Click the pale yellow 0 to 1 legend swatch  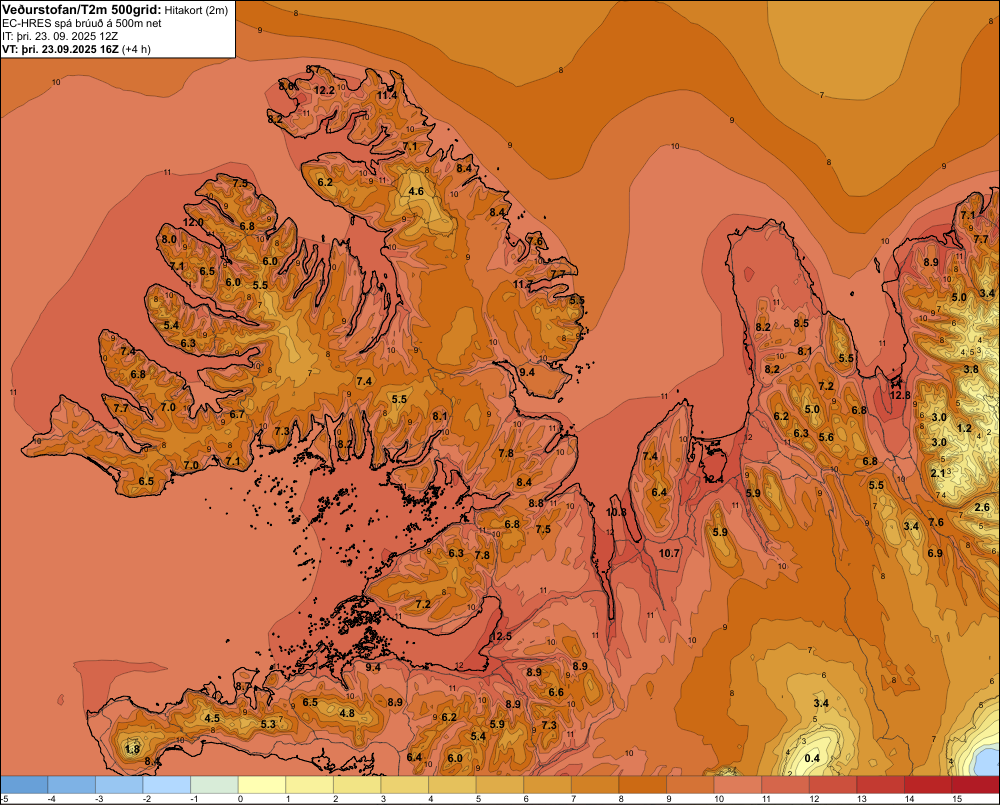click(x=262, y=785)
